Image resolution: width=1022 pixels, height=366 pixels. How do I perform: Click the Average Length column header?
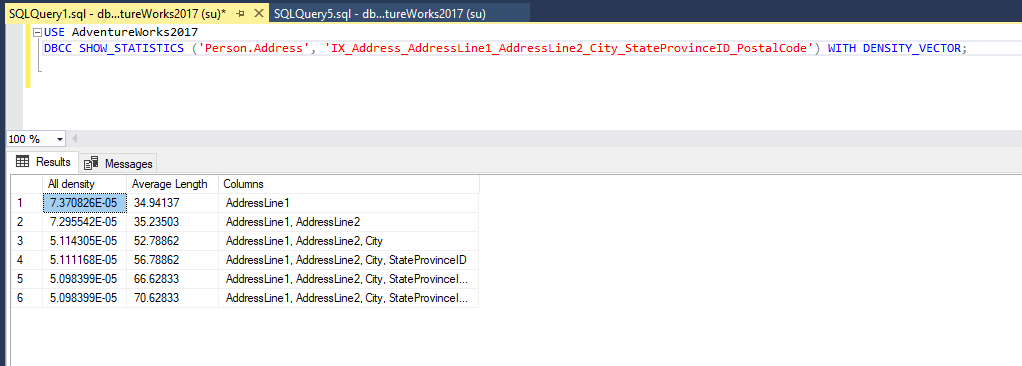172,184
